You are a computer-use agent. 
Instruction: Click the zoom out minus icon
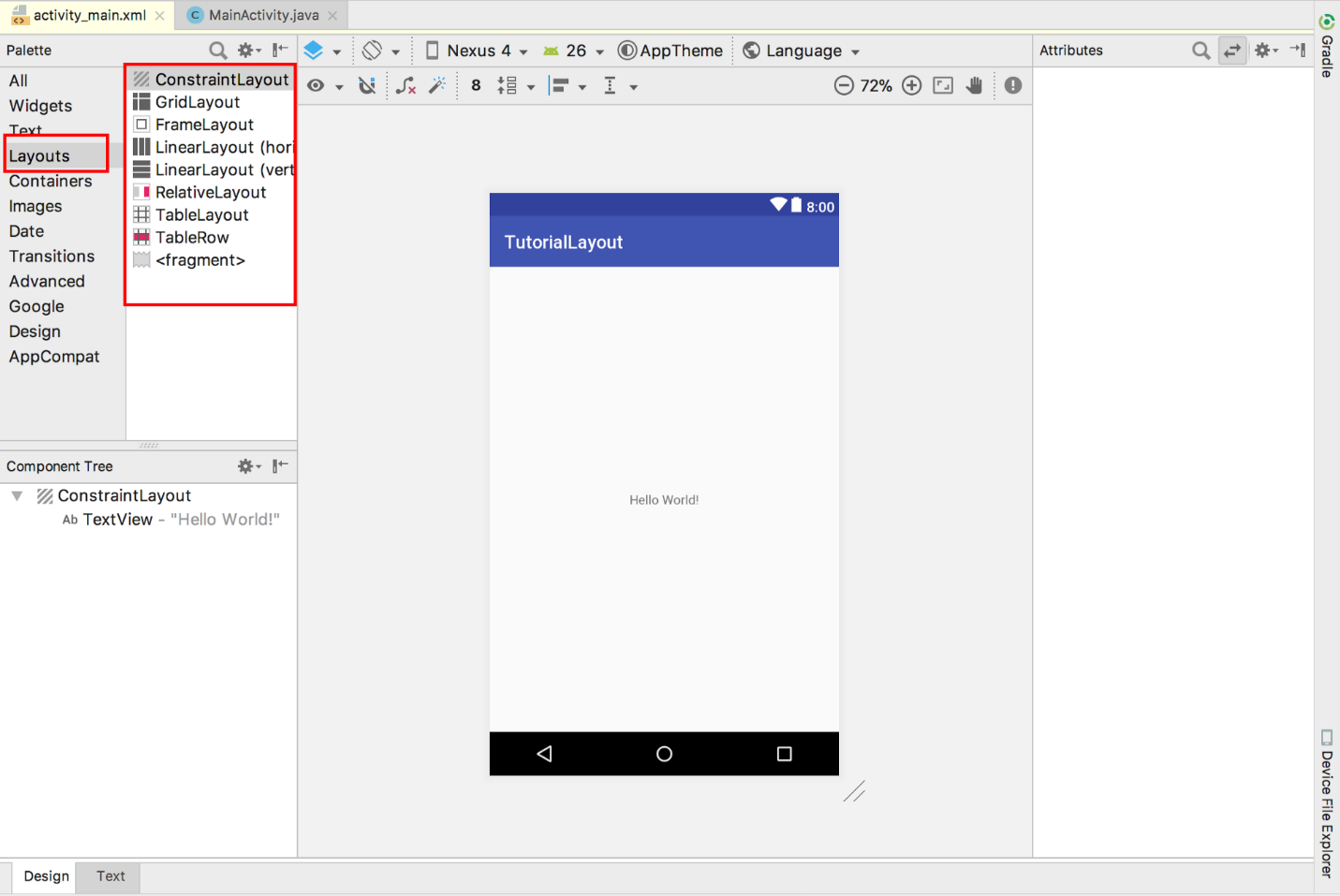(x=844, y=85)
